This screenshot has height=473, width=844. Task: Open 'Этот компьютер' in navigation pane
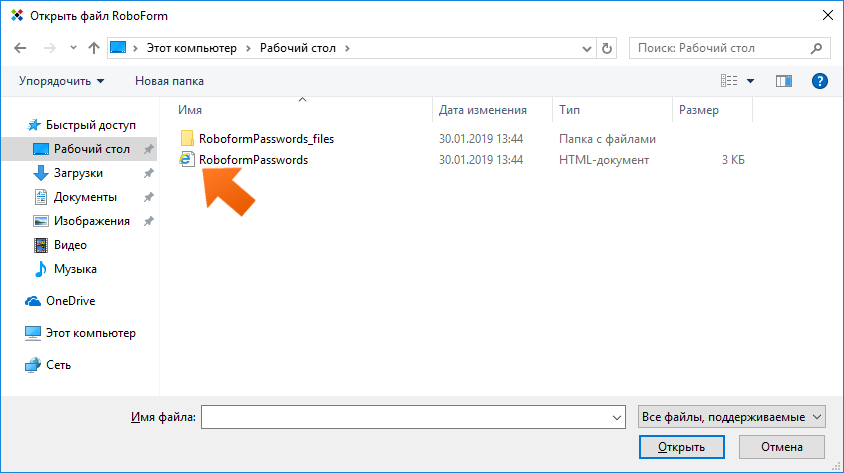[x=90, y=333]
